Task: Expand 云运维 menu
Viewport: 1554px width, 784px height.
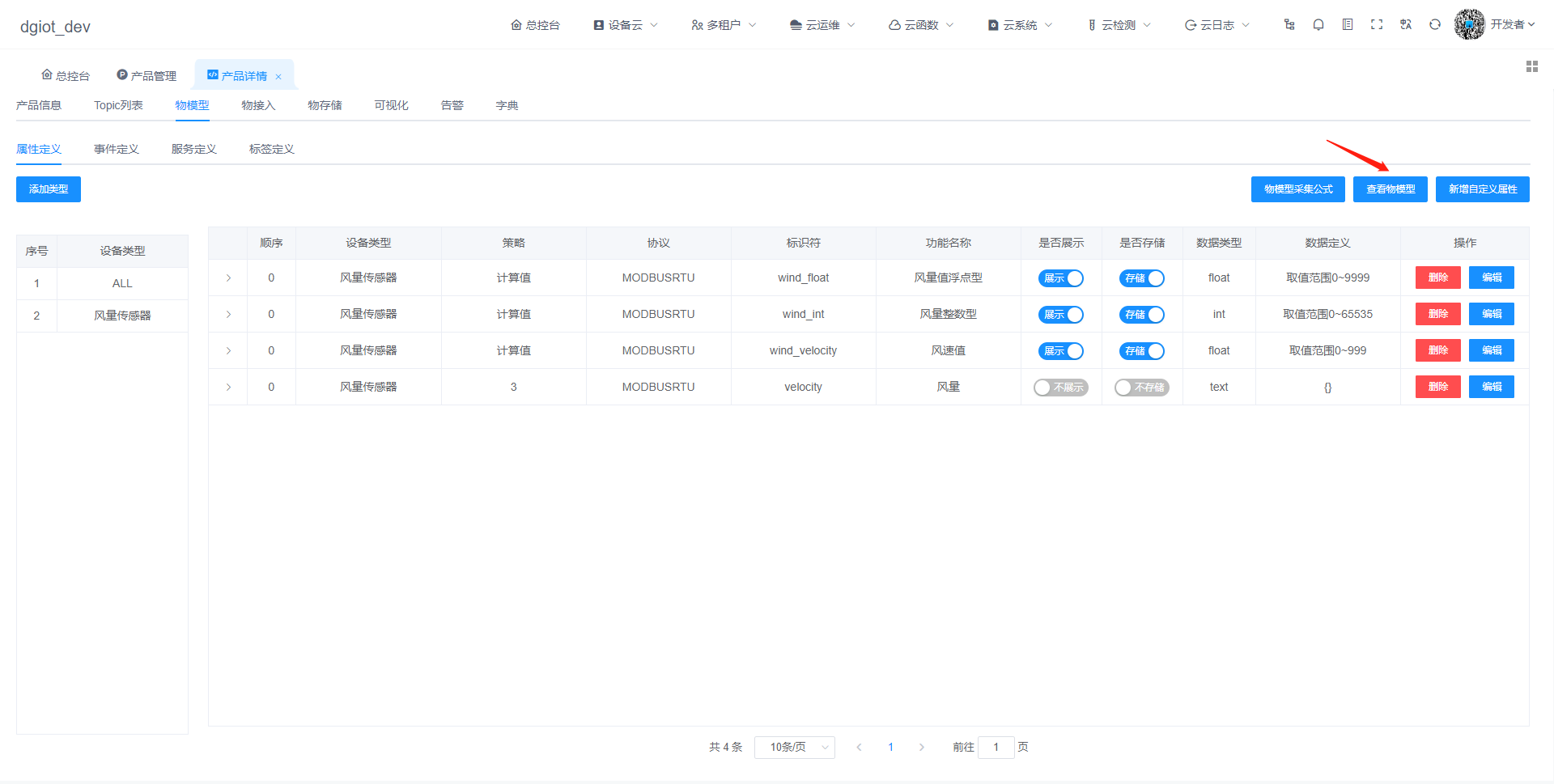Action: [x=823, y=25]
